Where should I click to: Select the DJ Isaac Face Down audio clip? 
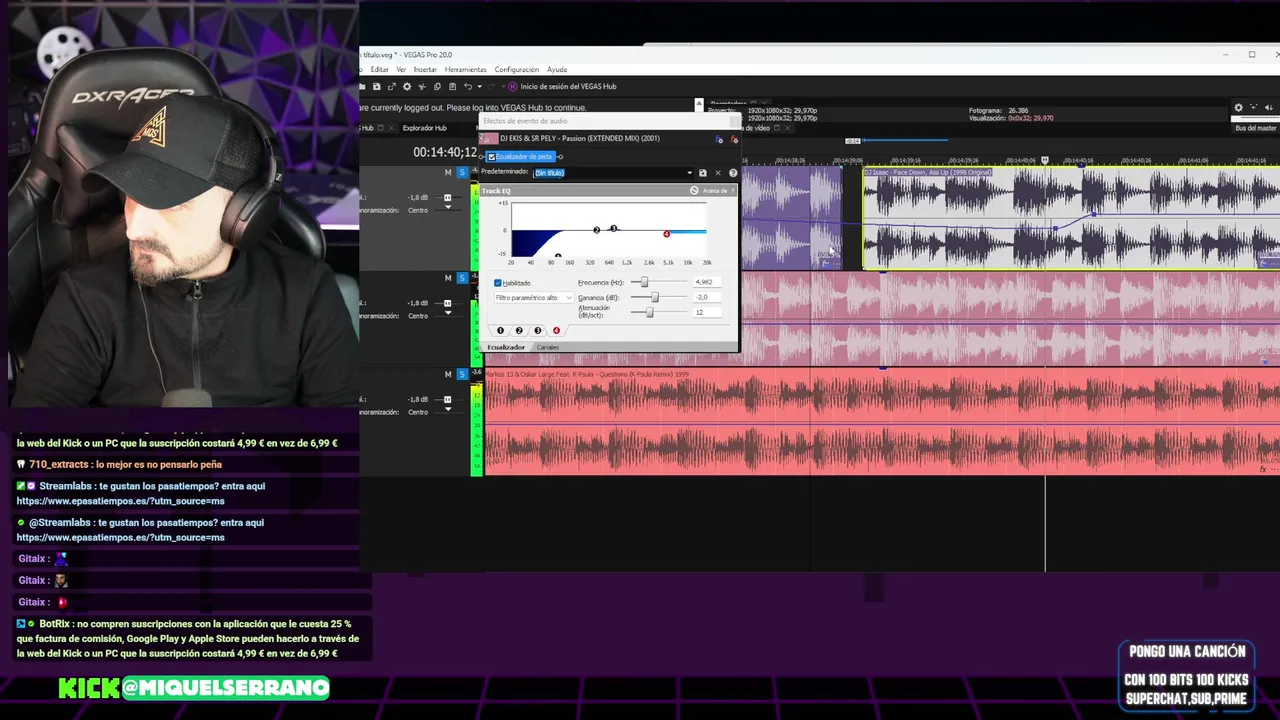(1070, 218)
